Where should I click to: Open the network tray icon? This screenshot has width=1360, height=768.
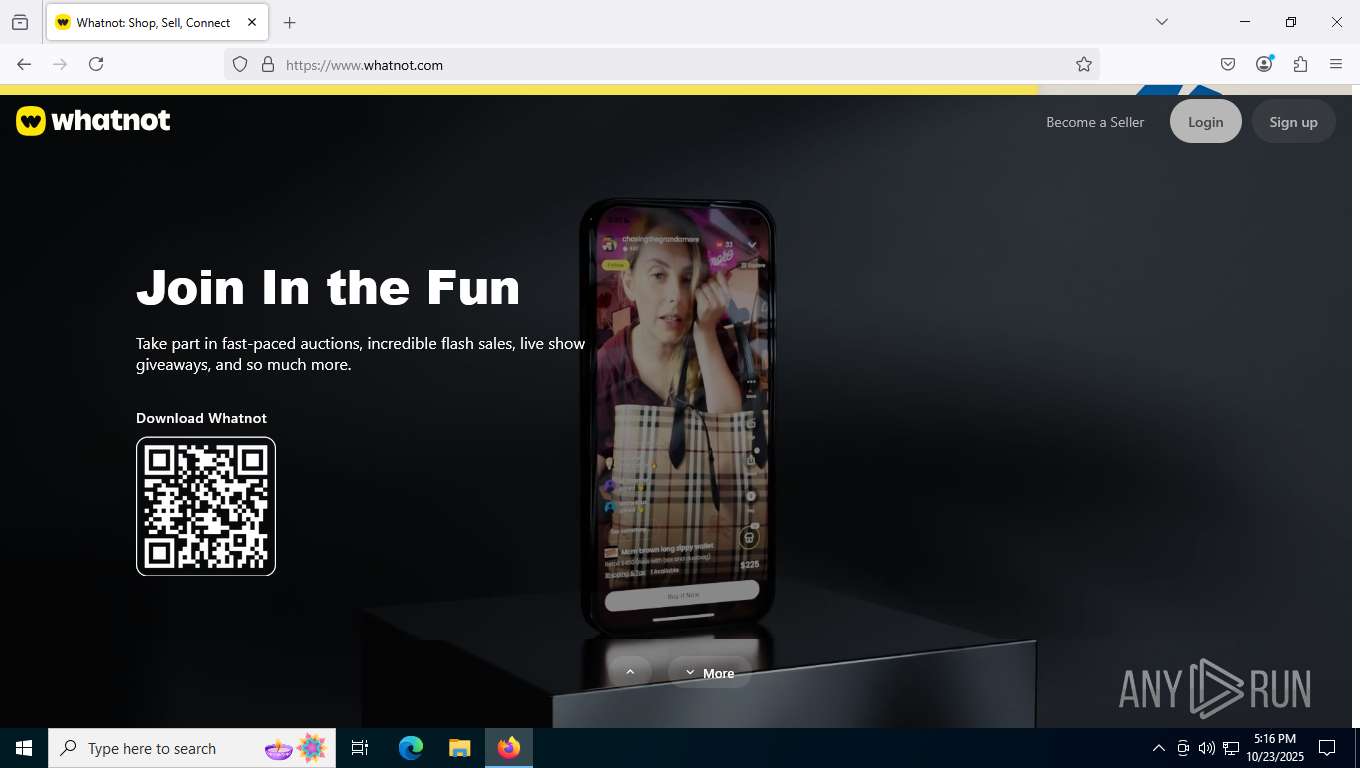(1230, 748)
